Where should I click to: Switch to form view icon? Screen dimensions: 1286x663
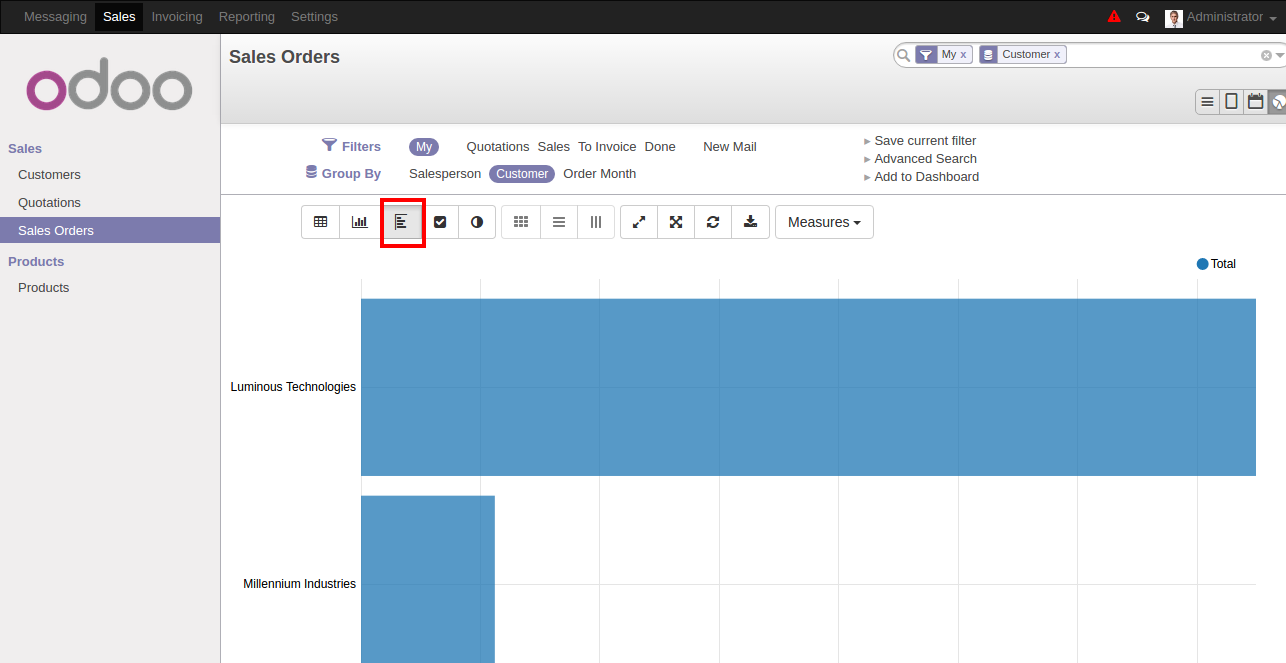pos(1232,102)
